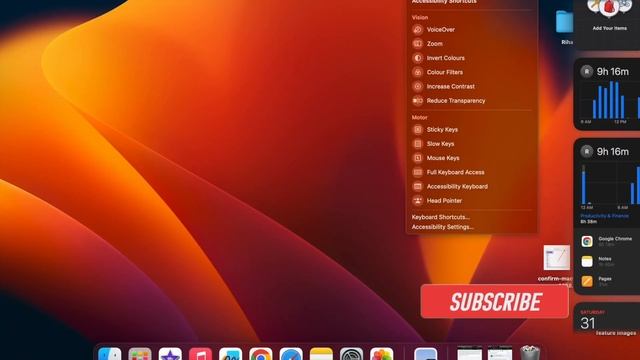Open the Music app in Dock
This screenshot has width=640, height=360.
200,354
